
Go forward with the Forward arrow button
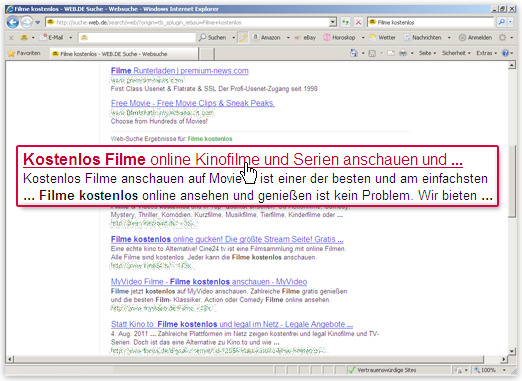point(27,23)
